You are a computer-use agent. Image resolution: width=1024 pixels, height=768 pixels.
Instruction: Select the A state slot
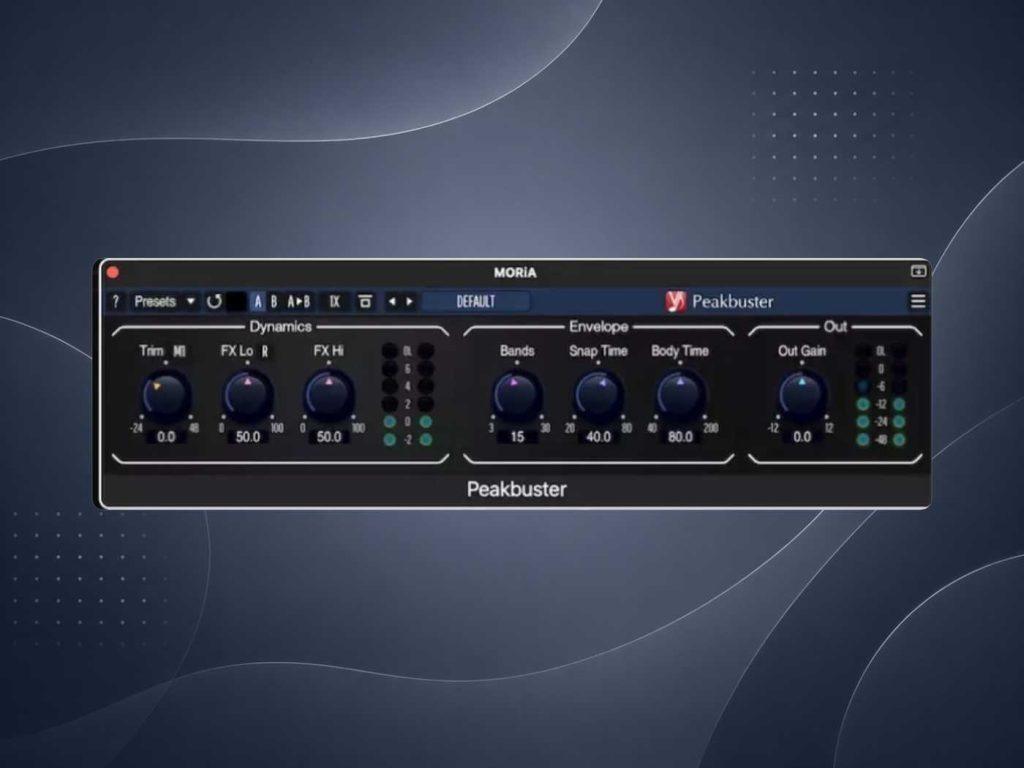257,301
